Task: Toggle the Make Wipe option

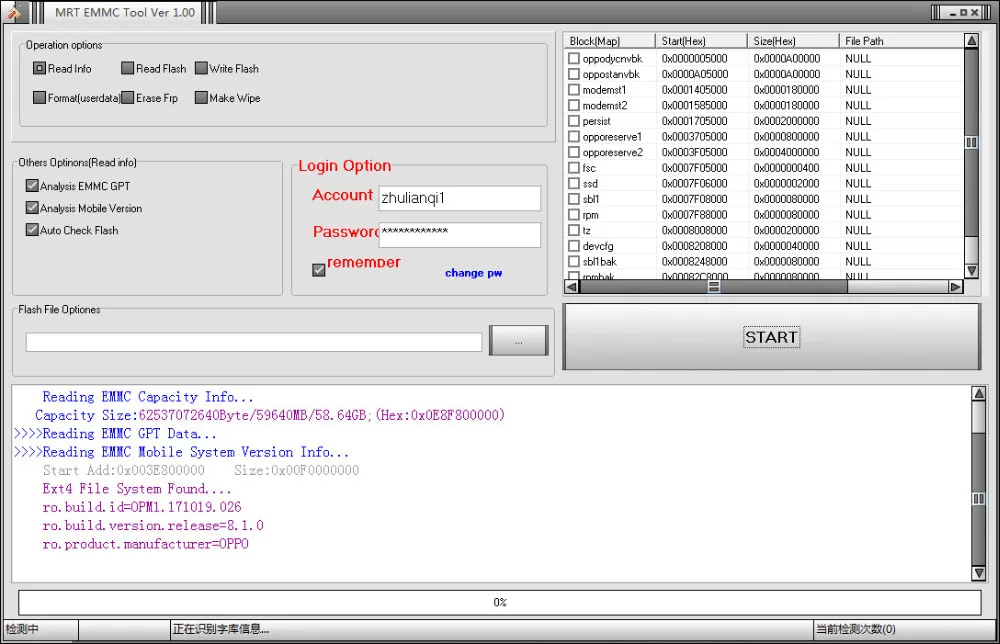Action: coord(201,97)
